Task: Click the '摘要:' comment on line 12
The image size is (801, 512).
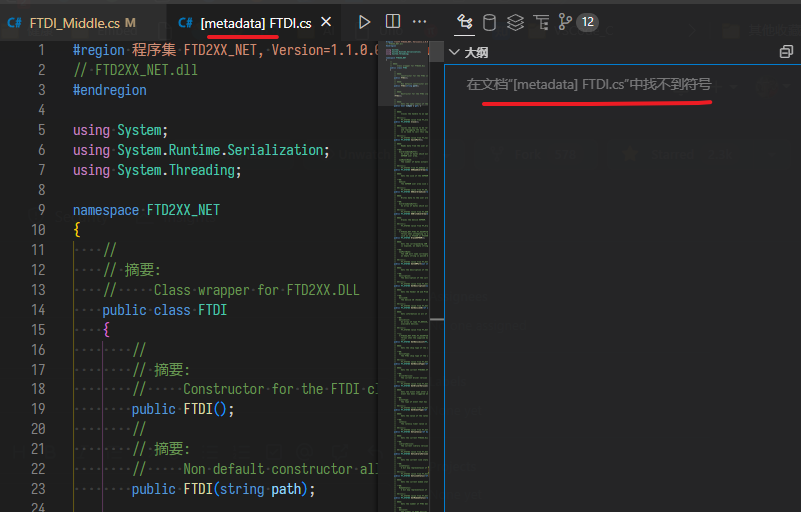Action: [x=143, y=270]
